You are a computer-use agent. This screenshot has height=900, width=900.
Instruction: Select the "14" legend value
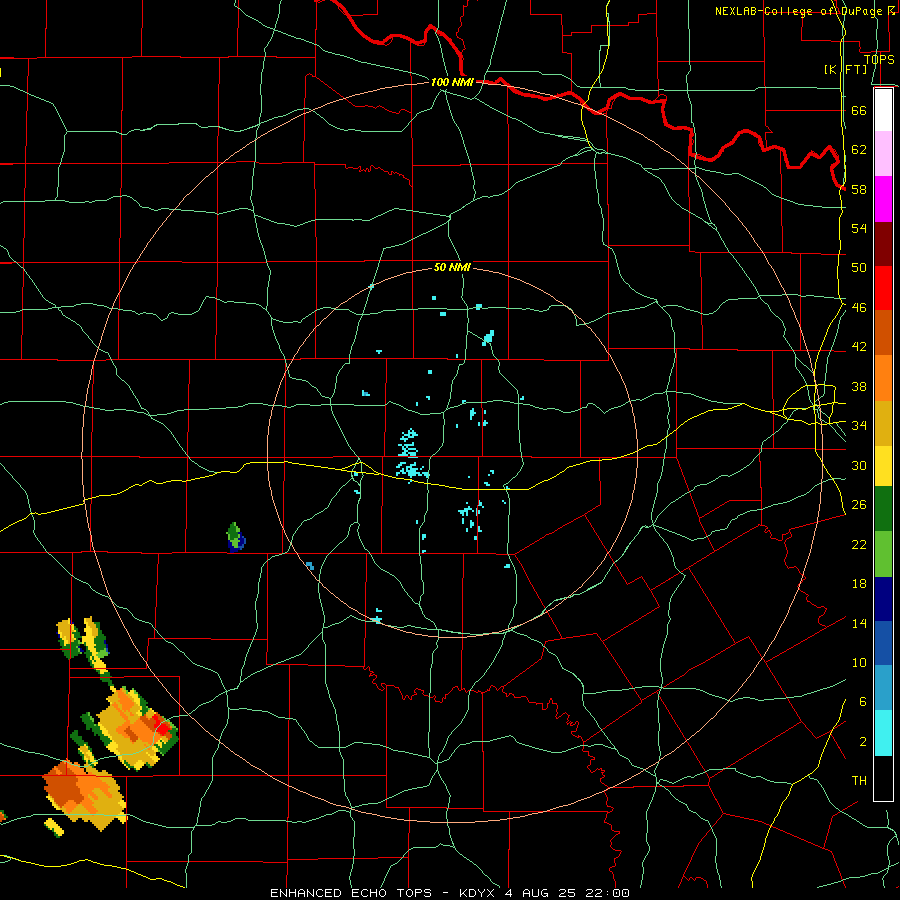click(859, 623)
